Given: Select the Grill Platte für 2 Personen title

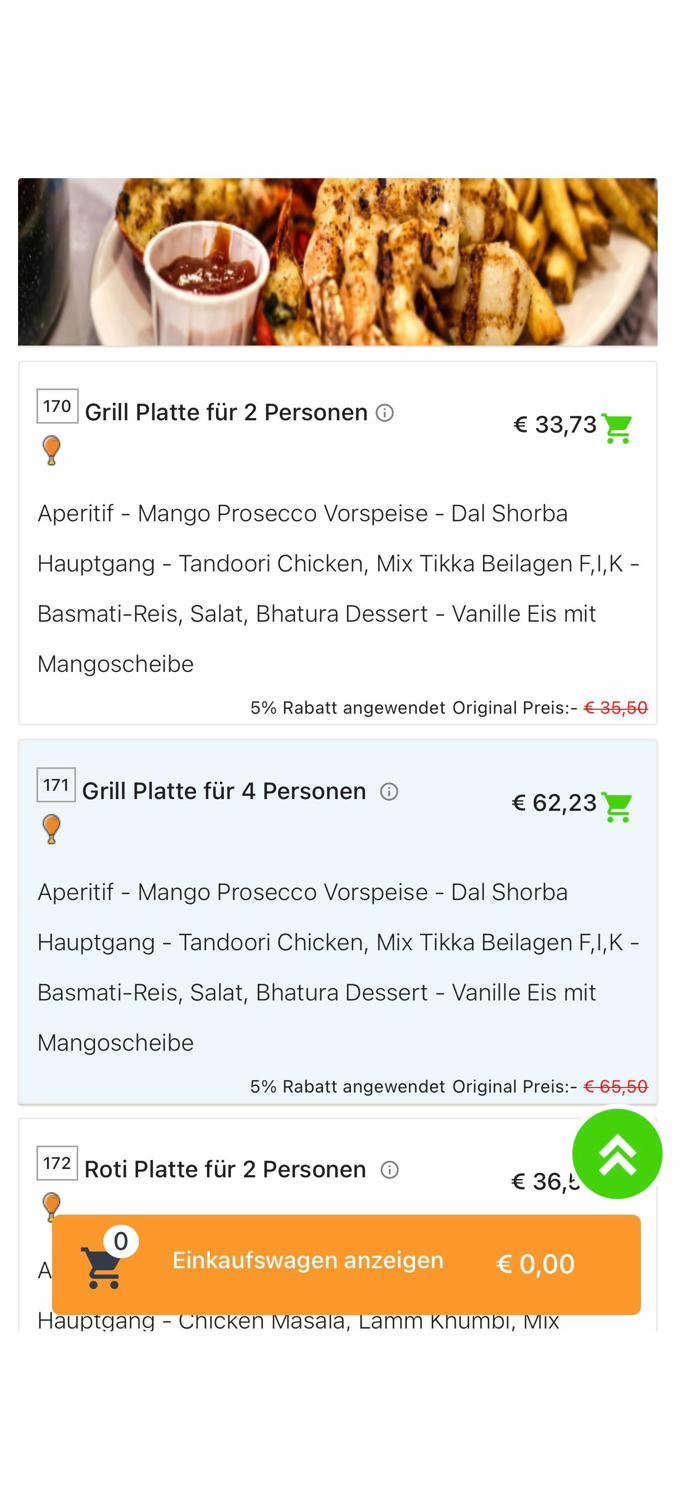Looking at the screenshot, I should pos(225,413).
